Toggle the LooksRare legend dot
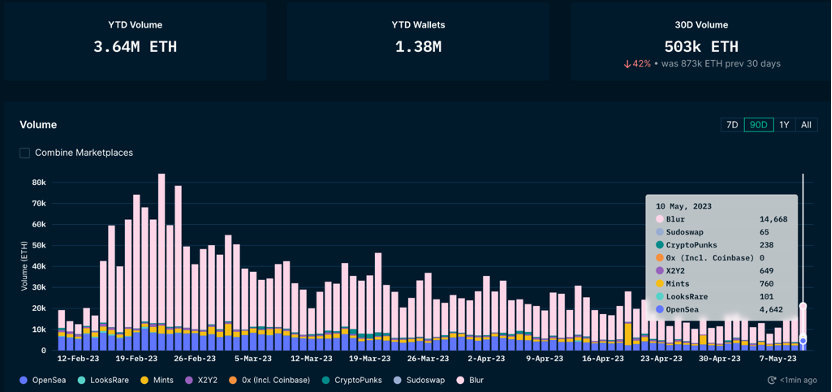The width and height of the screenshot is (832, 392). pos(81,380)
